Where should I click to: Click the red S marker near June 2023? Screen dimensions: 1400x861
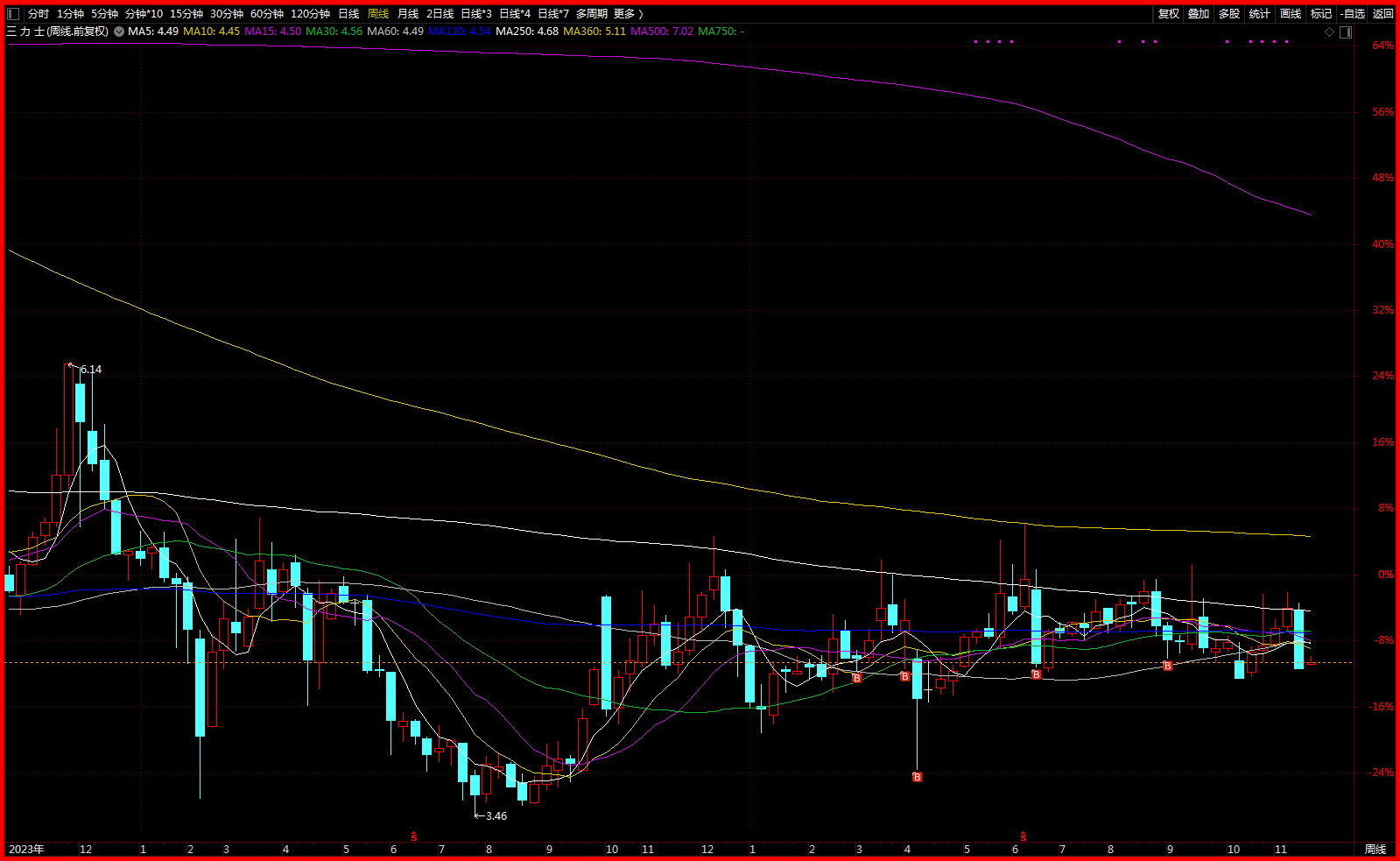pos(414,836)
